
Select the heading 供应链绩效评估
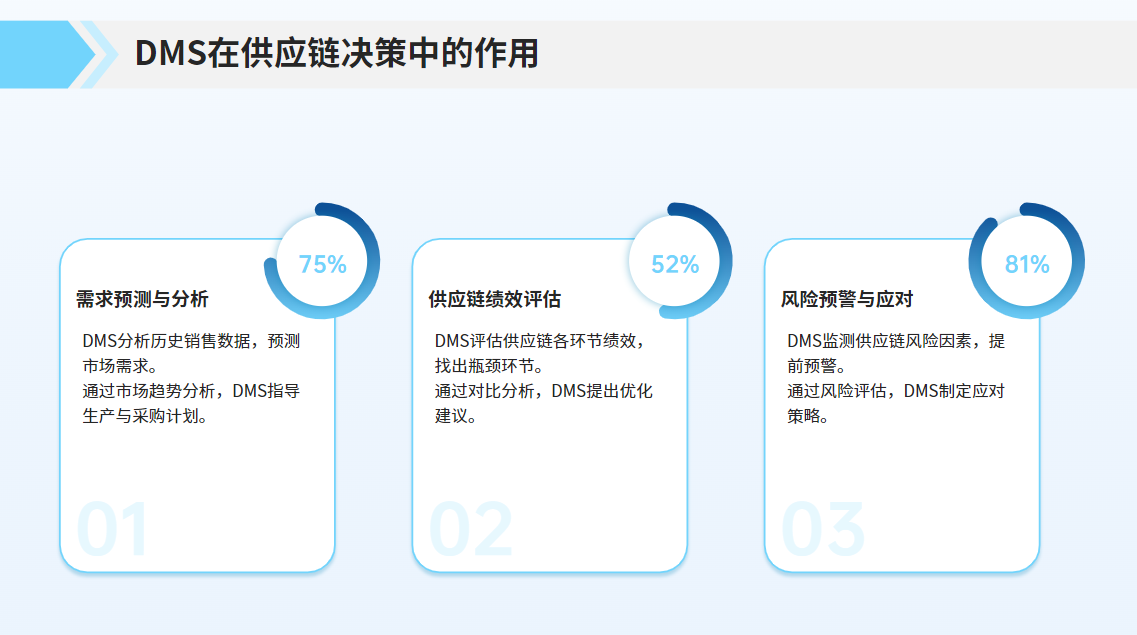click(495, 299)
